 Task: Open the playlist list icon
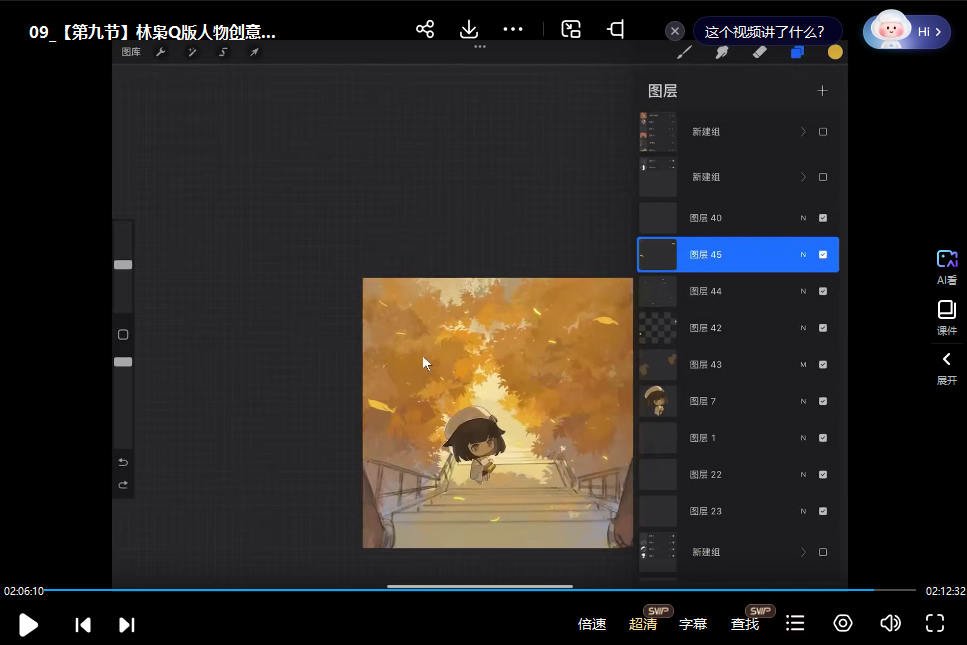tap(795, 623)
